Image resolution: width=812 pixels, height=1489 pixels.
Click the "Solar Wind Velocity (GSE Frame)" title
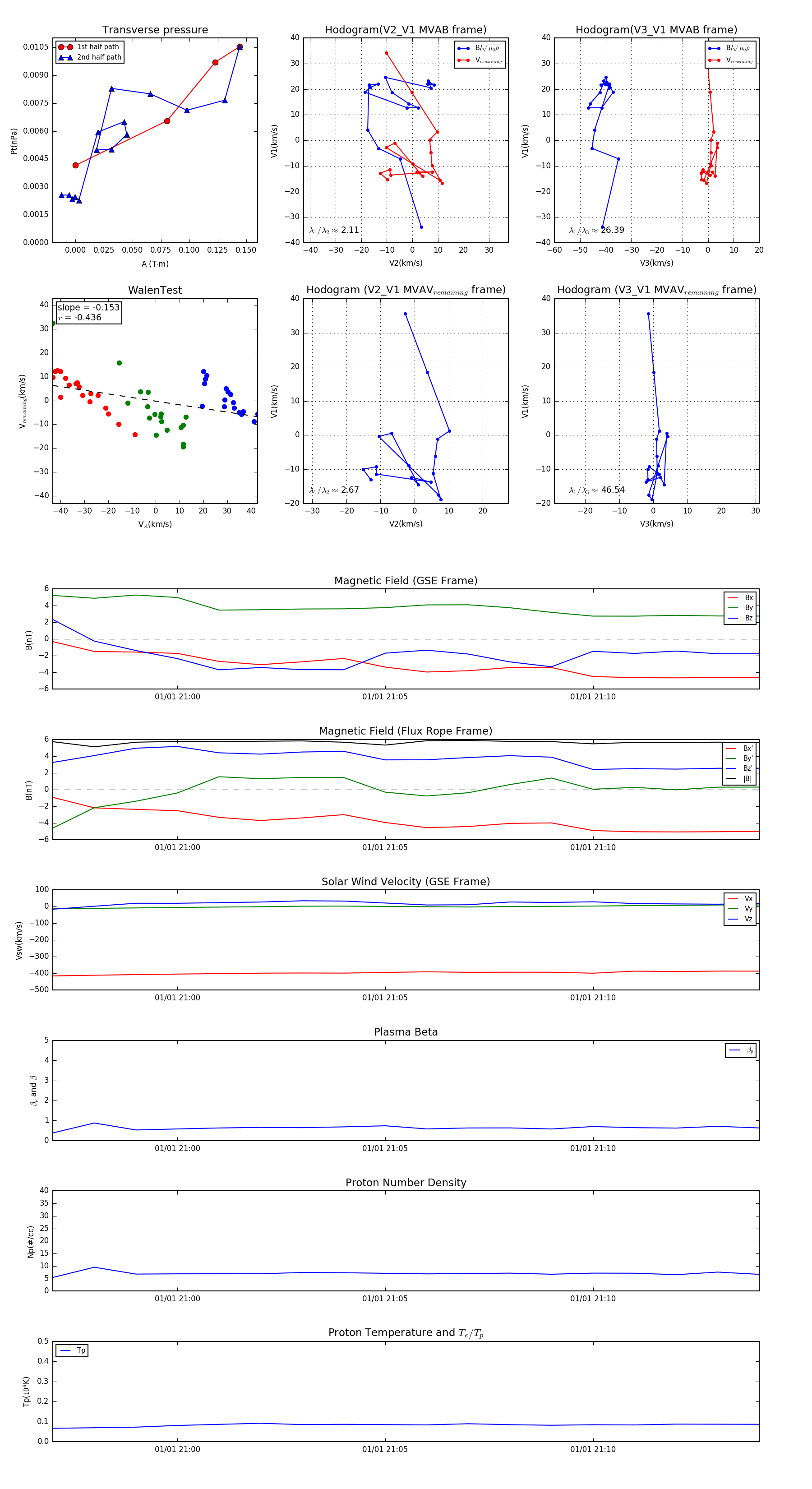click(x=406, y=882)
